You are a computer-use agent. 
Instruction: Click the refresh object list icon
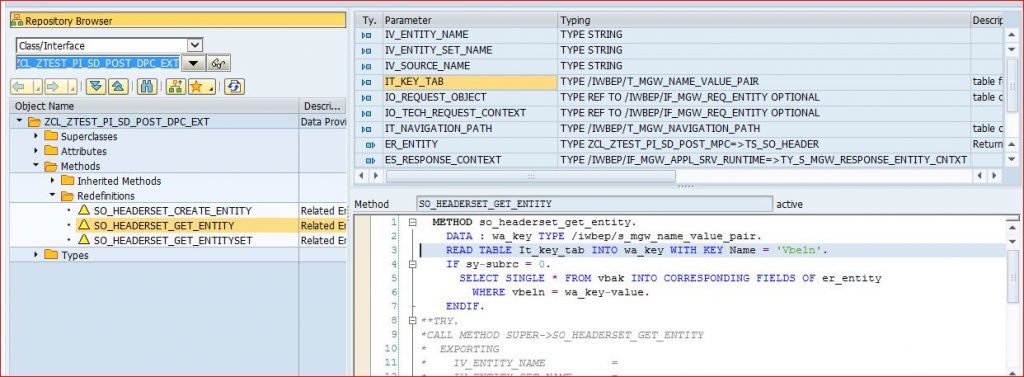tap(234, 86)
